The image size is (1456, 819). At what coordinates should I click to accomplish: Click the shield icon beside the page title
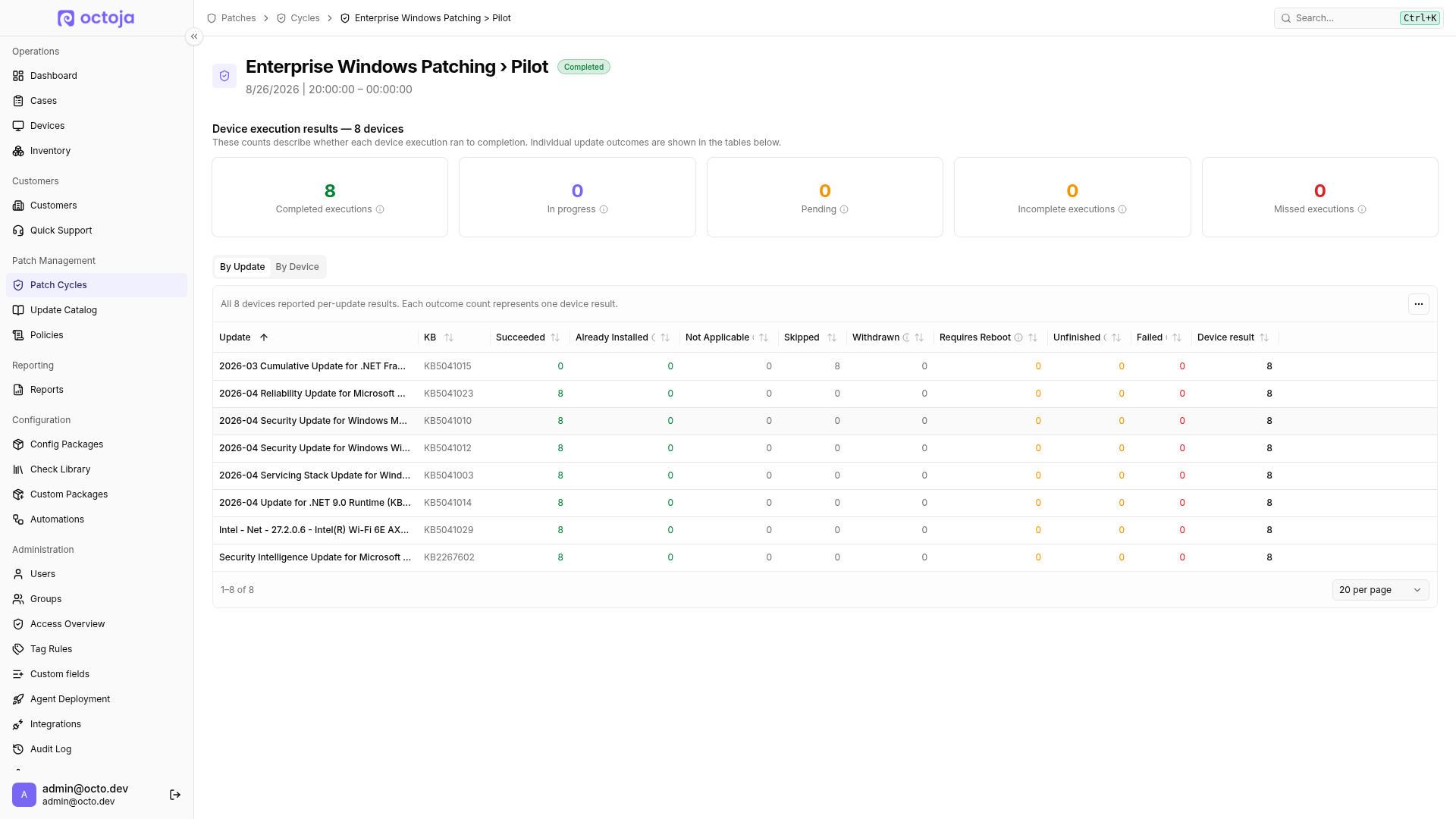[224, 76]
